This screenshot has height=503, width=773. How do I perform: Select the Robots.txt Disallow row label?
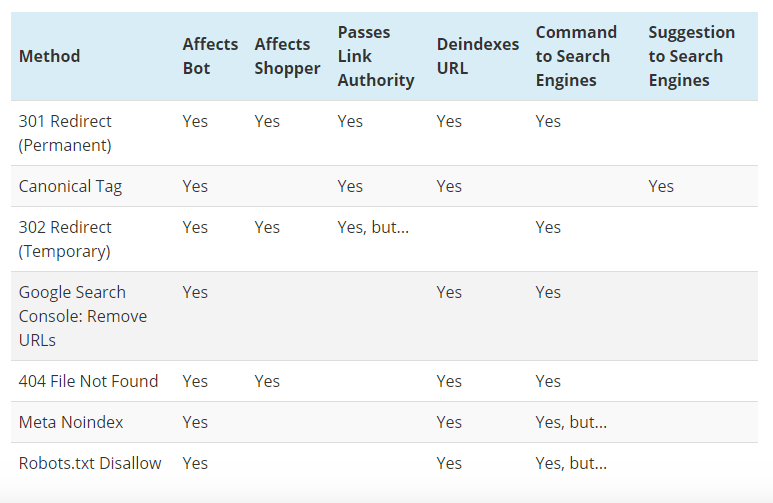point(90,463)
